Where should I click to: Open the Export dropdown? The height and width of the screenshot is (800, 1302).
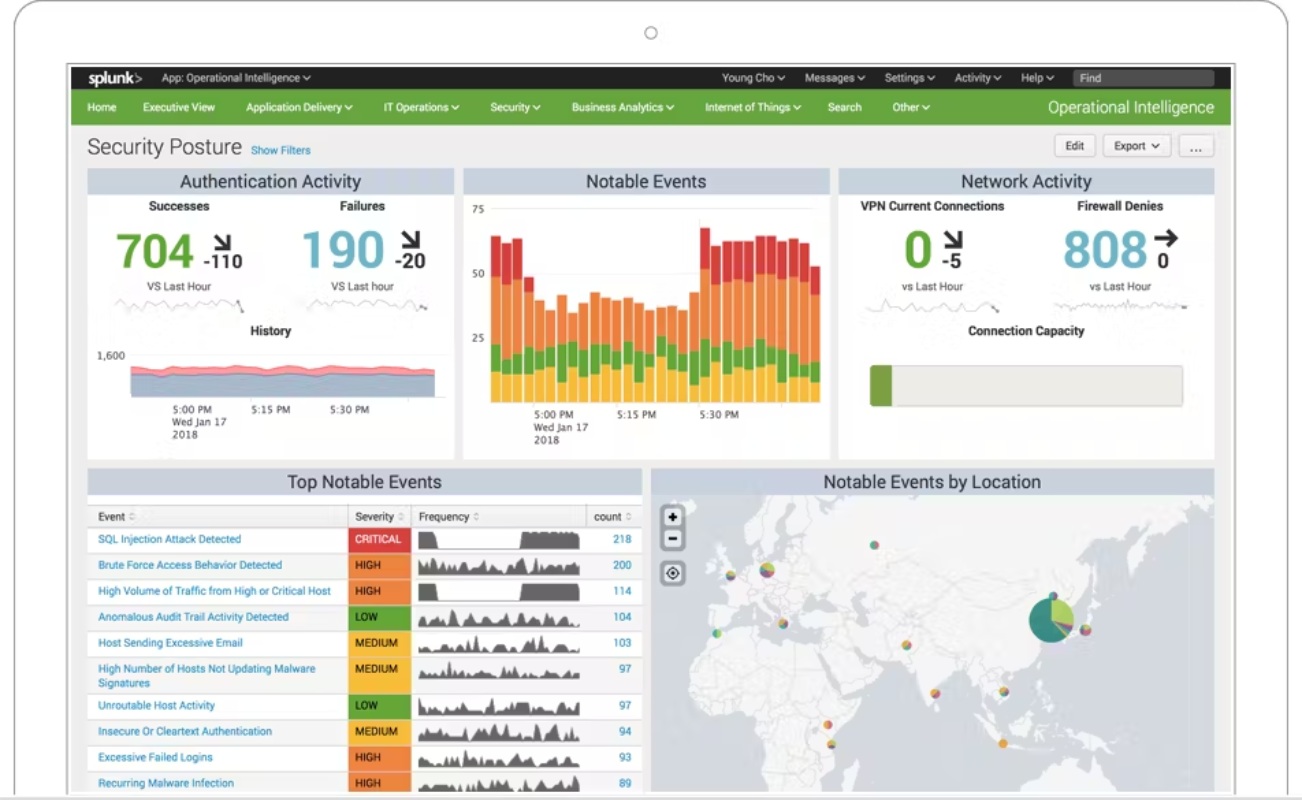[x=1136, y=146]
